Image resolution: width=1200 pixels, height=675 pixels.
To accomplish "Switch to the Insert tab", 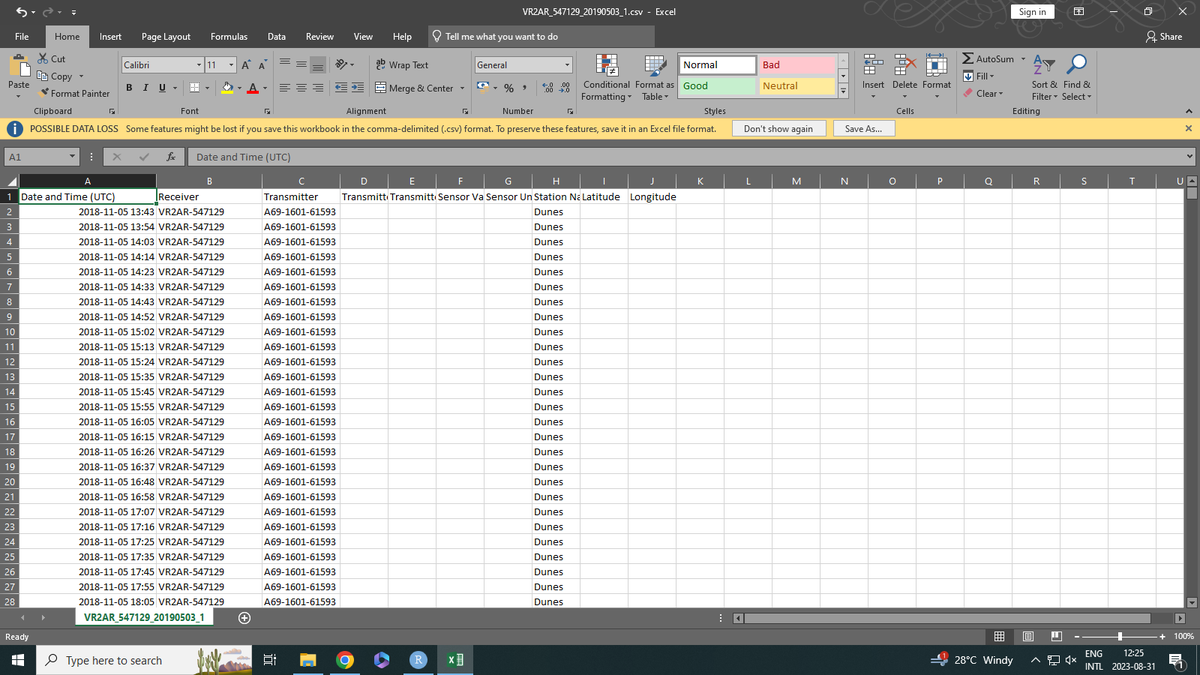I will [x=111, y=36].
